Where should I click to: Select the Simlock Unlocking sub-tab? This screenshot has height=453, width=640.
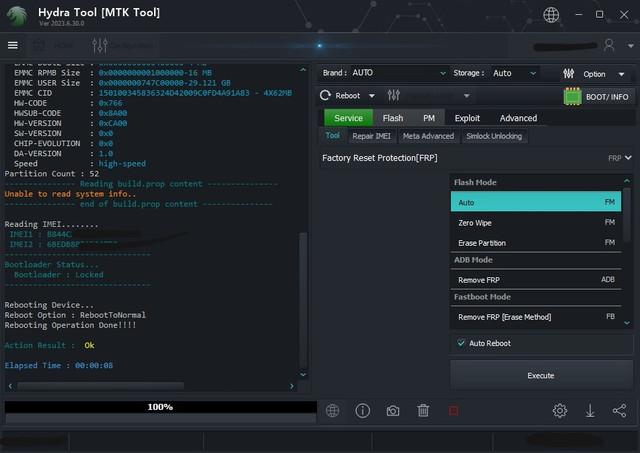coord(494,136)
